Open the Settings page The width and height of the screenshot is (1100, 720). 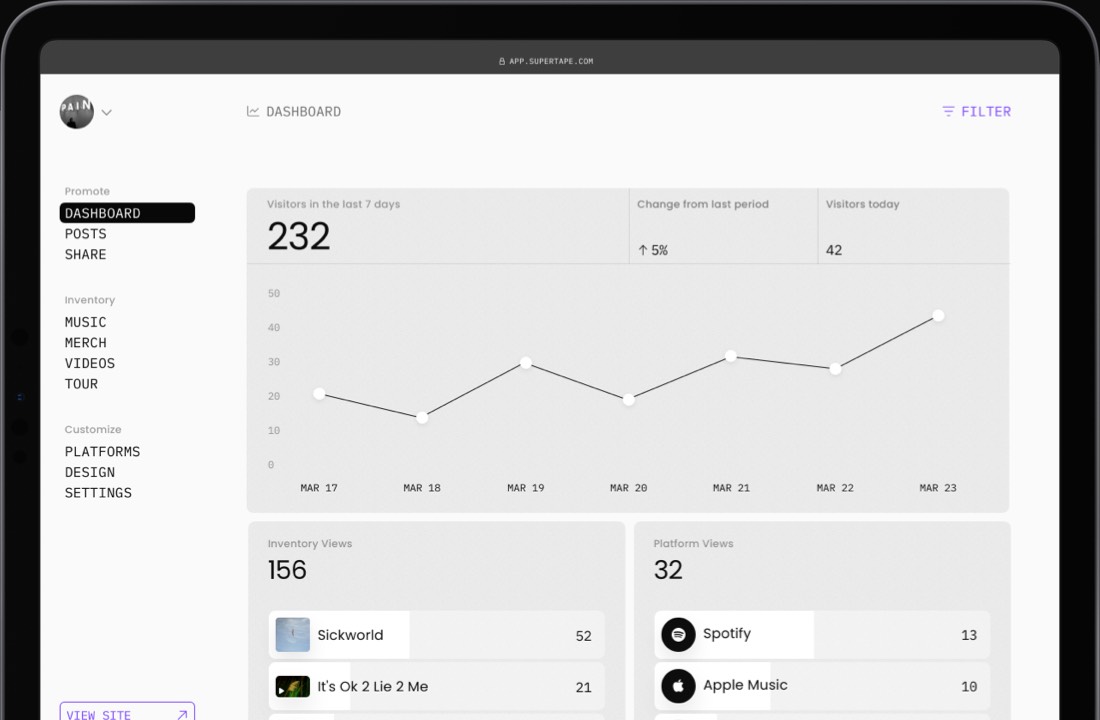click(x=98, y=493)
